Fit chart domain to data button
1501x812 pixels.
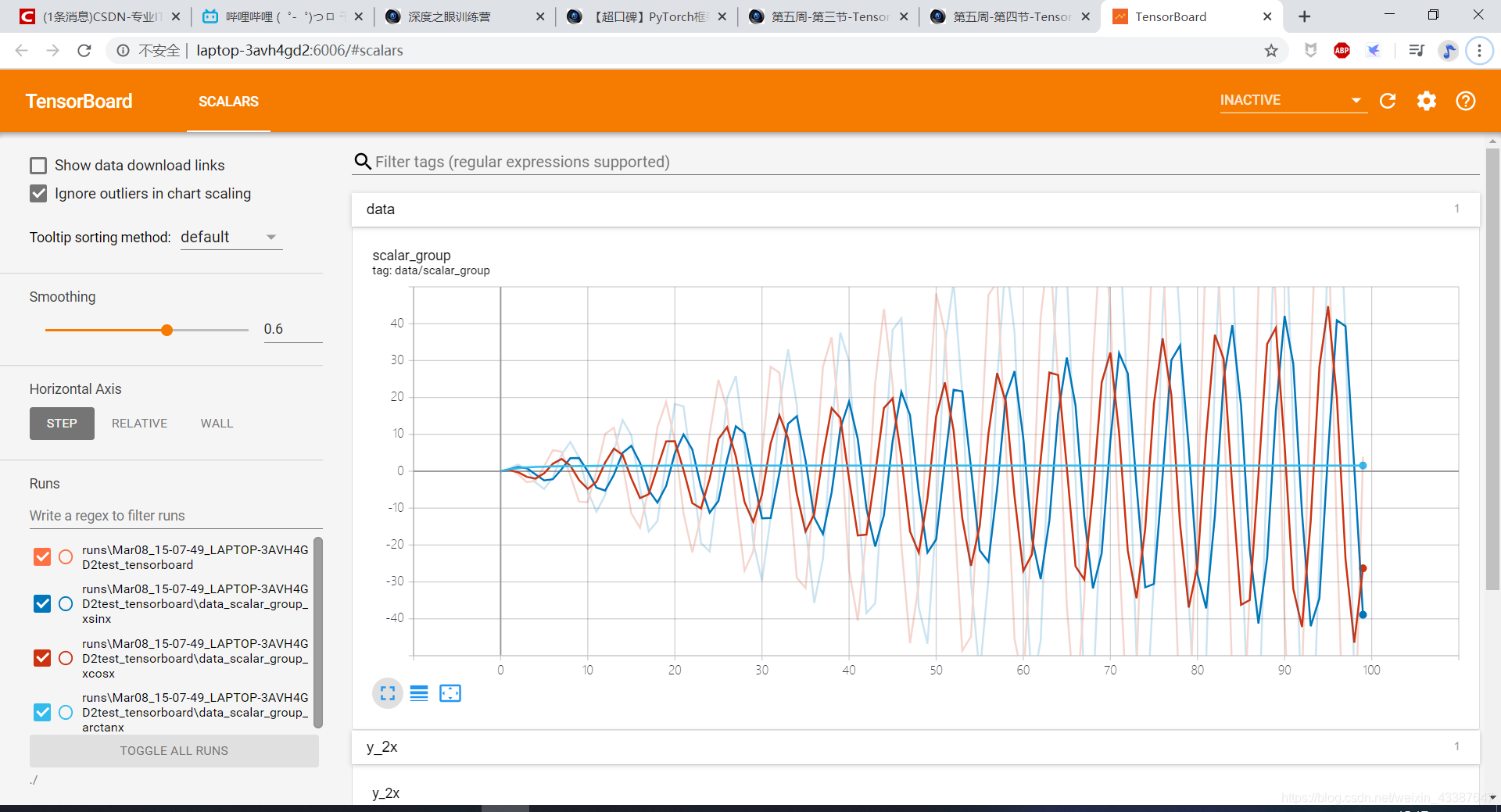click(450, 693)
